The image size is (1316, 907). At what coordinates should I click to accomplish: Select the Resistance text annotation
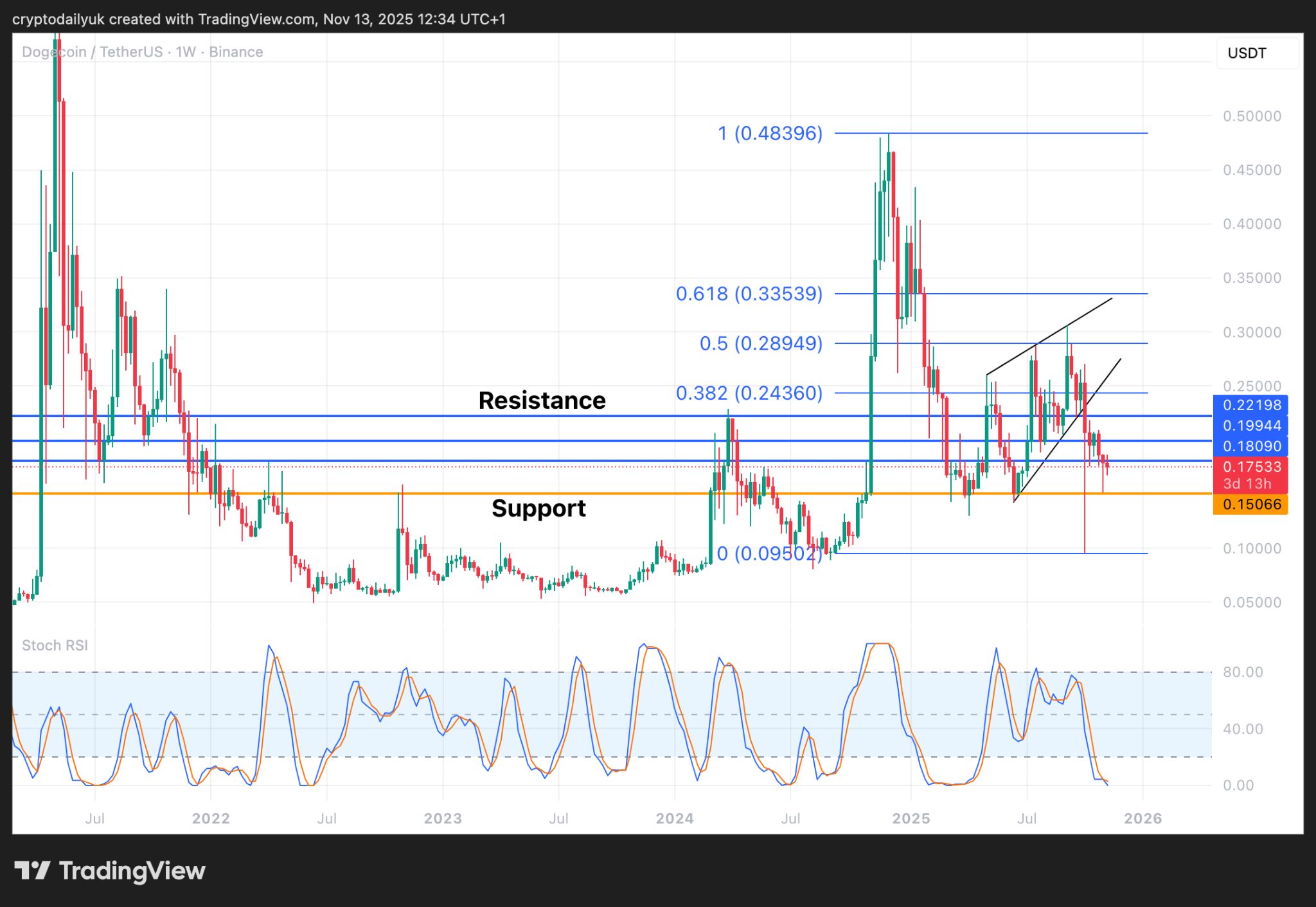[x=542, y=400]
